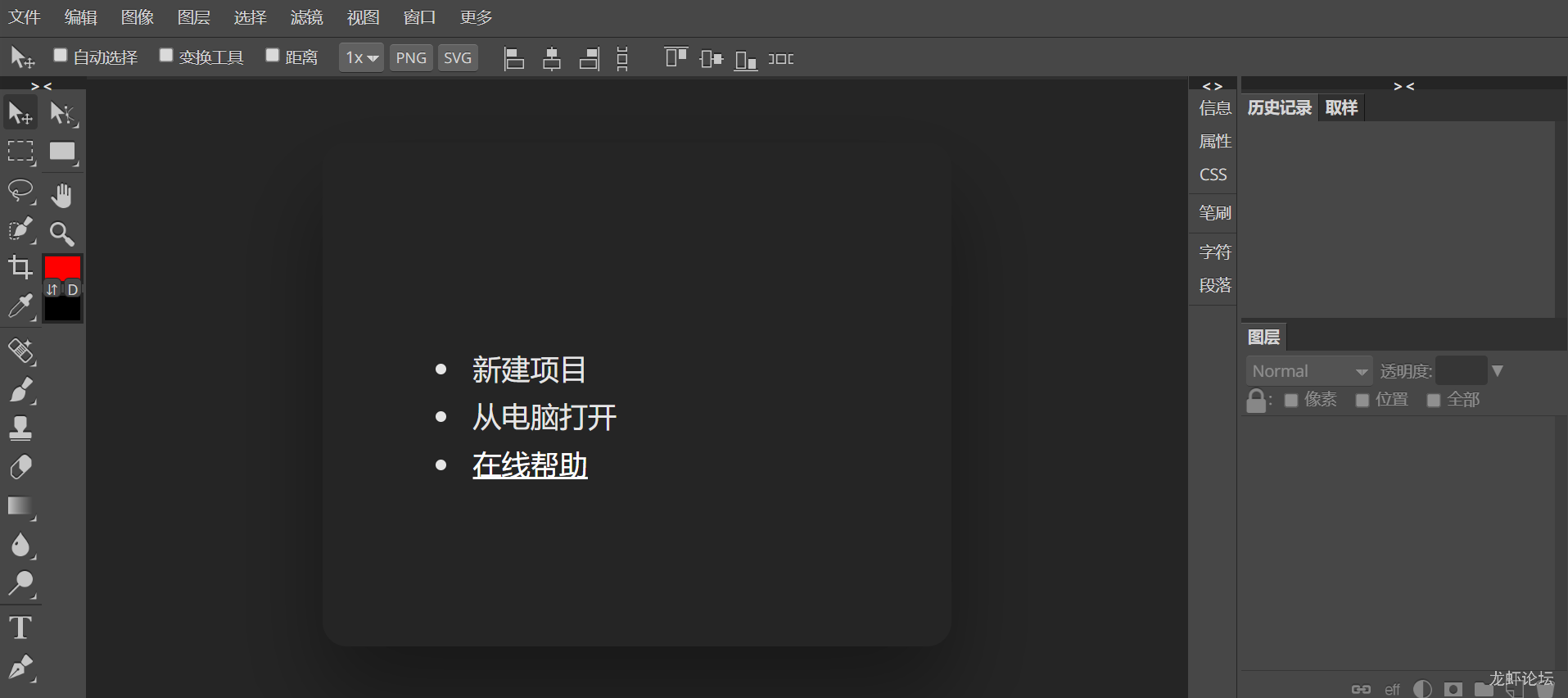Activate the Lasso selection tool

[20, 192]
